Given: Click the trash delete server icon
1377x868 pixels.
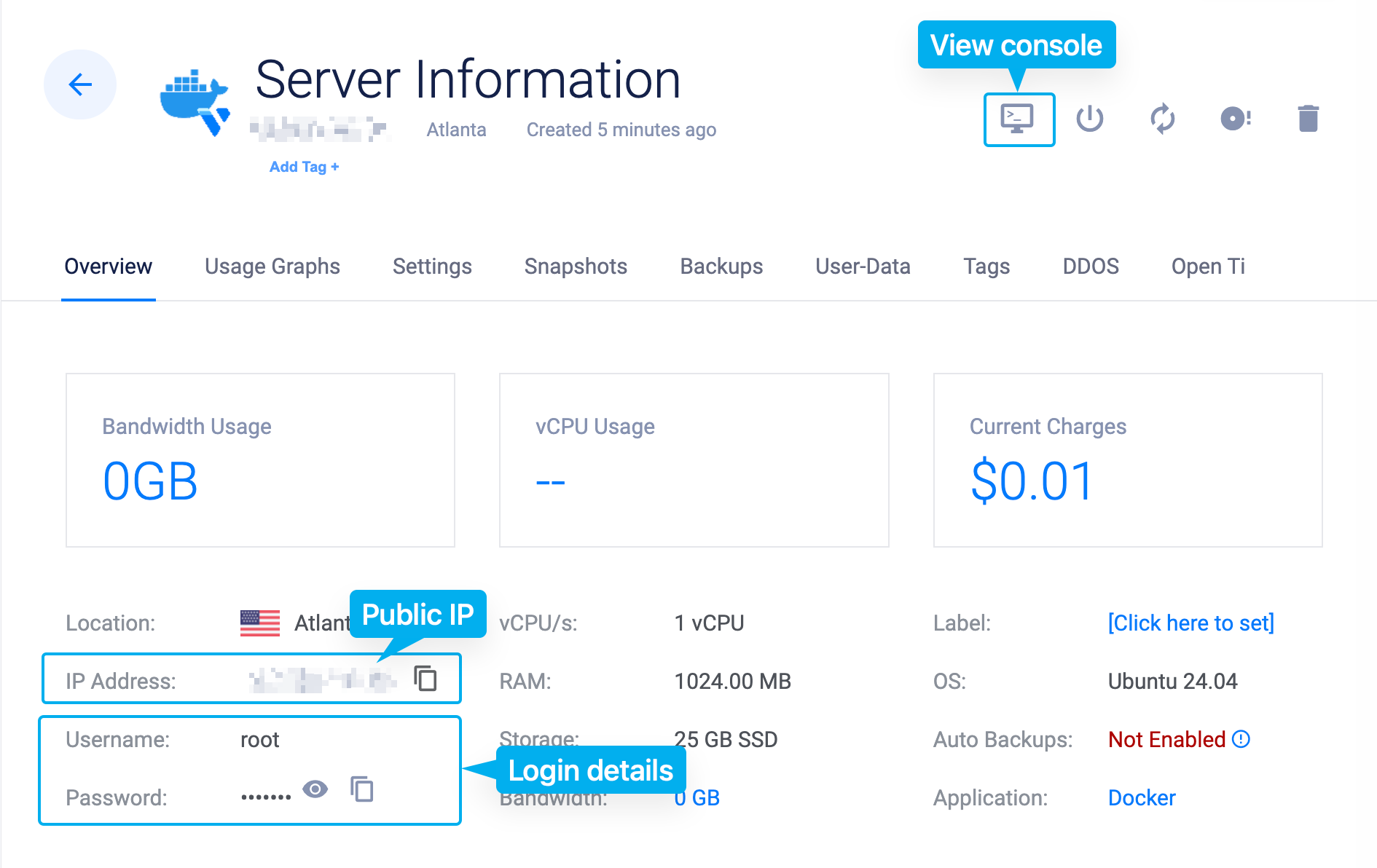Looking at the screenshot, I should pyautogui.click(x=1308, y=119).
